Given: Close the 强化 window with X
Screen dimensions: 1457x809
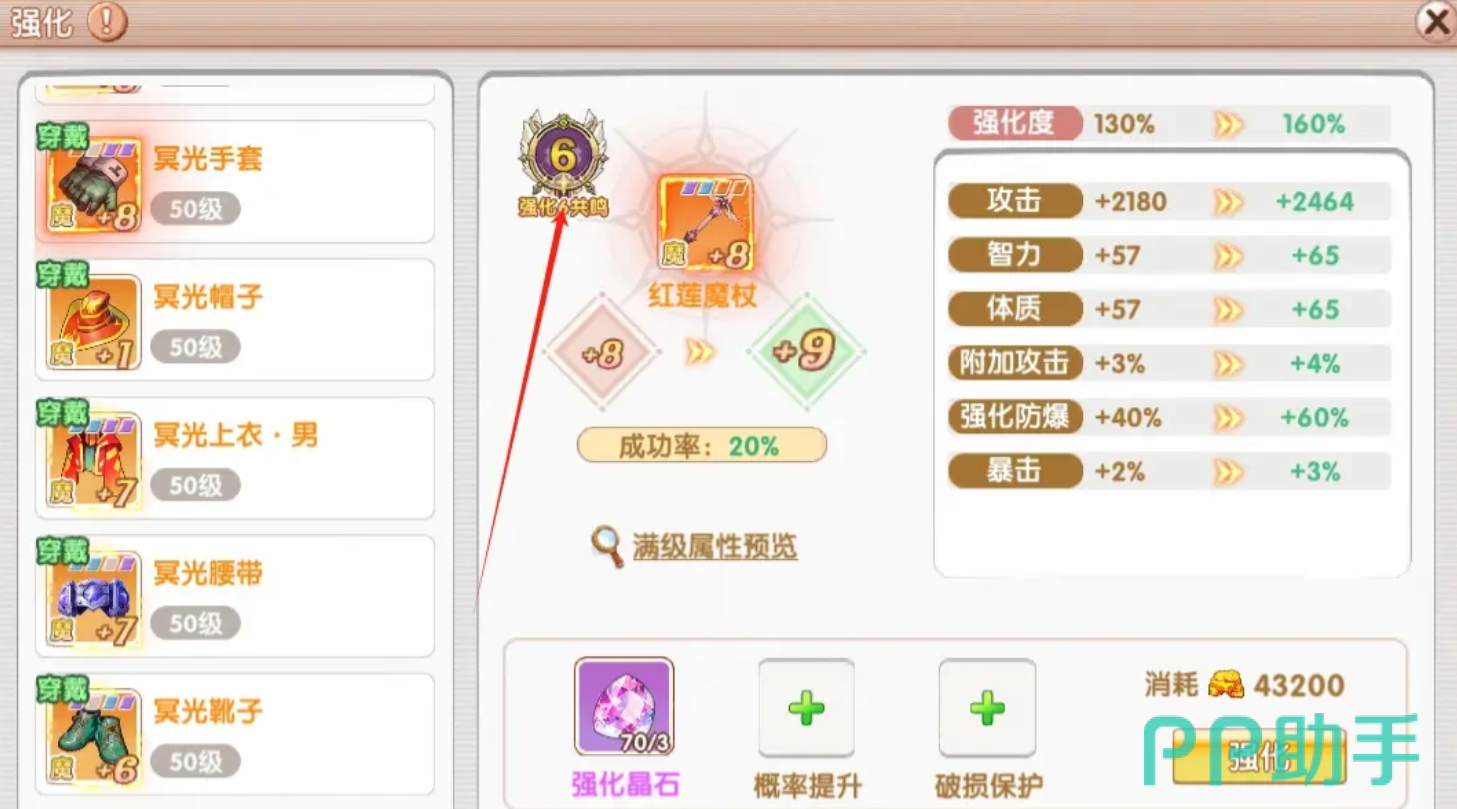Looking at the screenshot, I should coord(1436,22).
